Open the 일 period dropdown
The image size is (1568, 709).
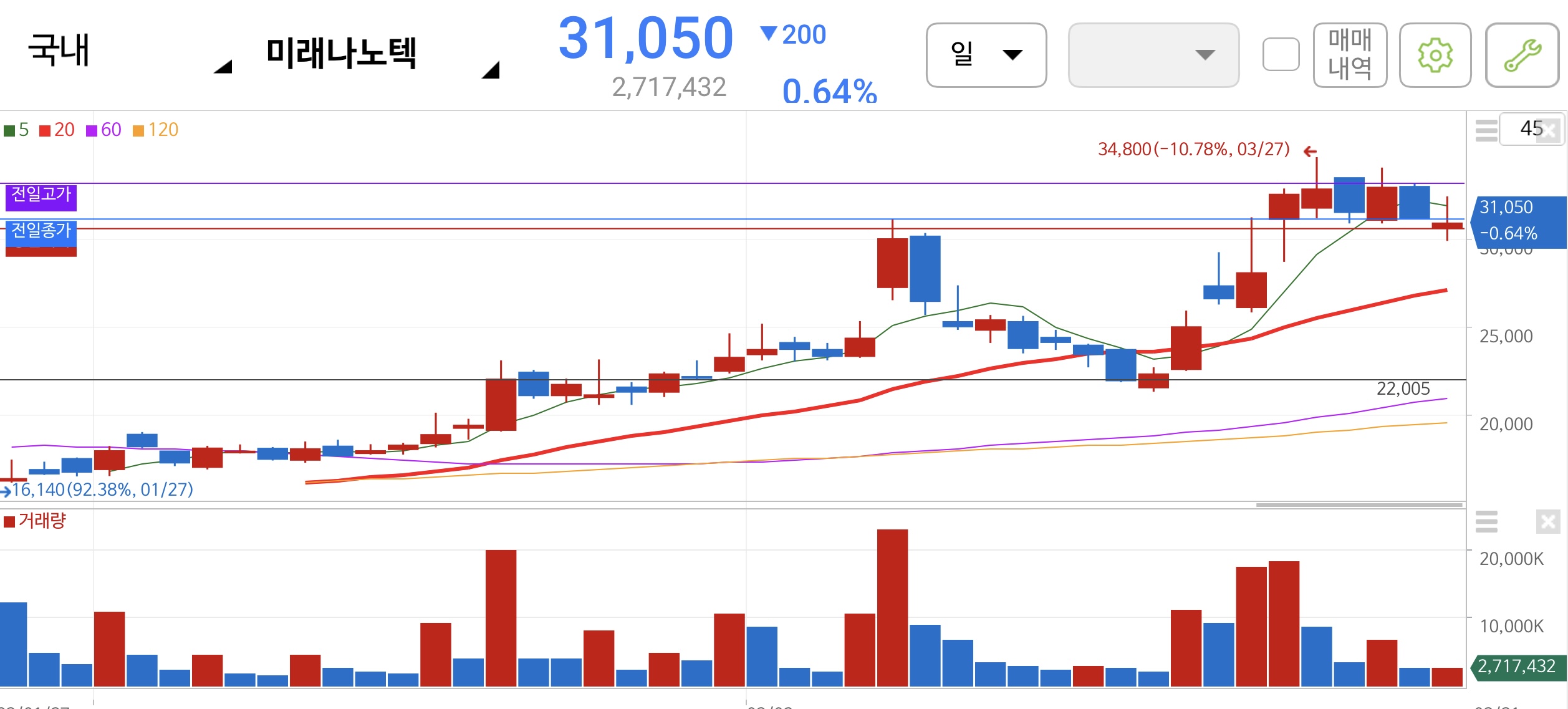(986, 55)
